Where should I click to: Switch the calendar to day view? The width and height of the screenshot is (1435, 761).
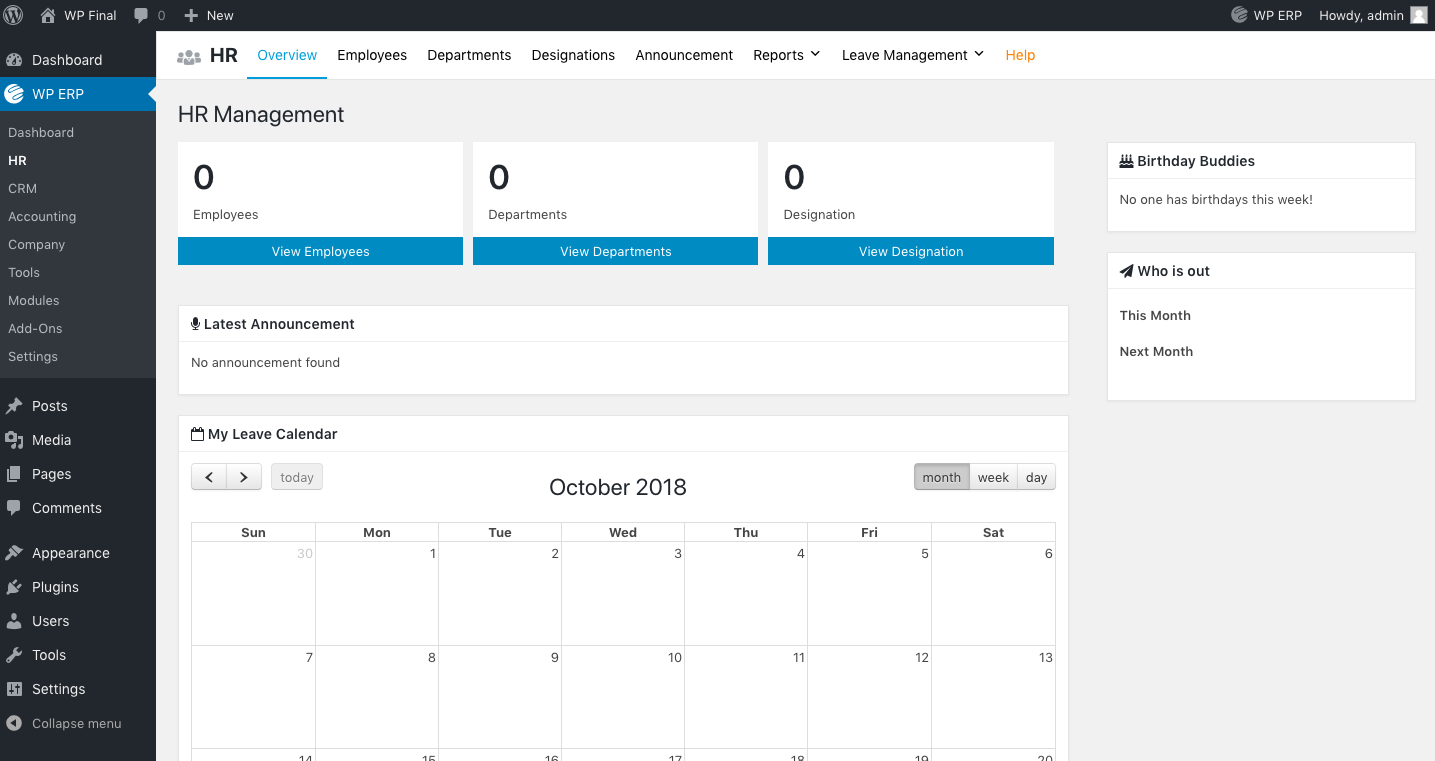point(1036,477)
